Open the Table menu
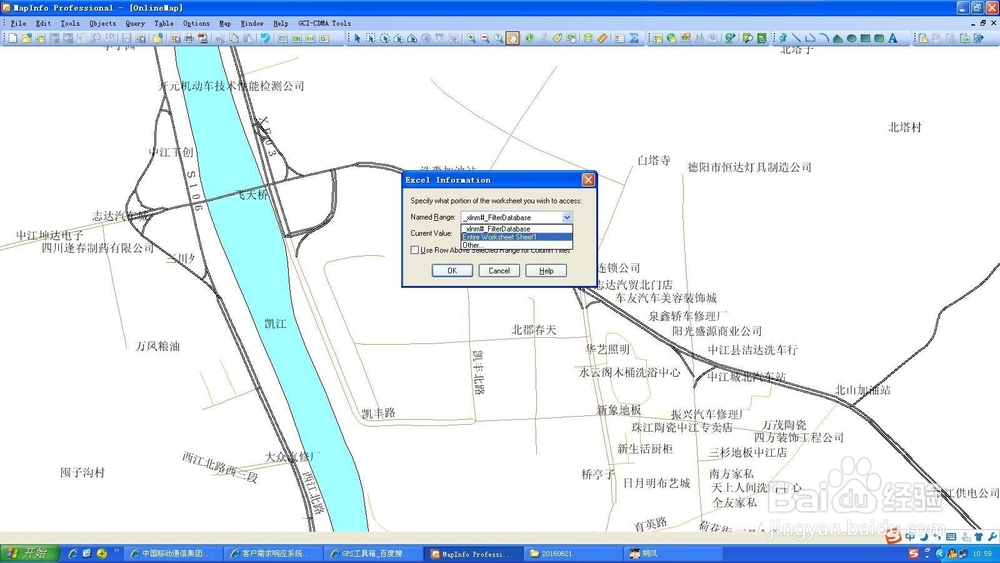The image size is (1000, 563). click(x=164, y=23)
